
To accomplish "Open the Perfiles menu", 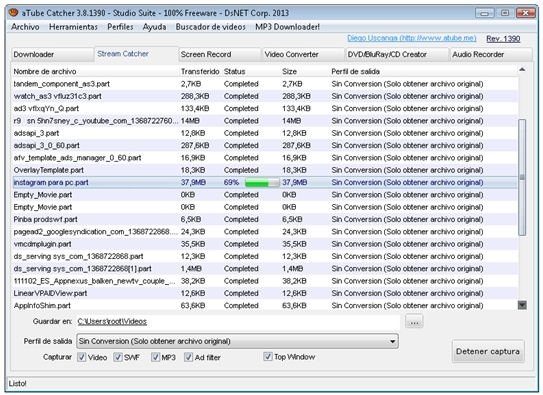I will (x=120, y=27).
